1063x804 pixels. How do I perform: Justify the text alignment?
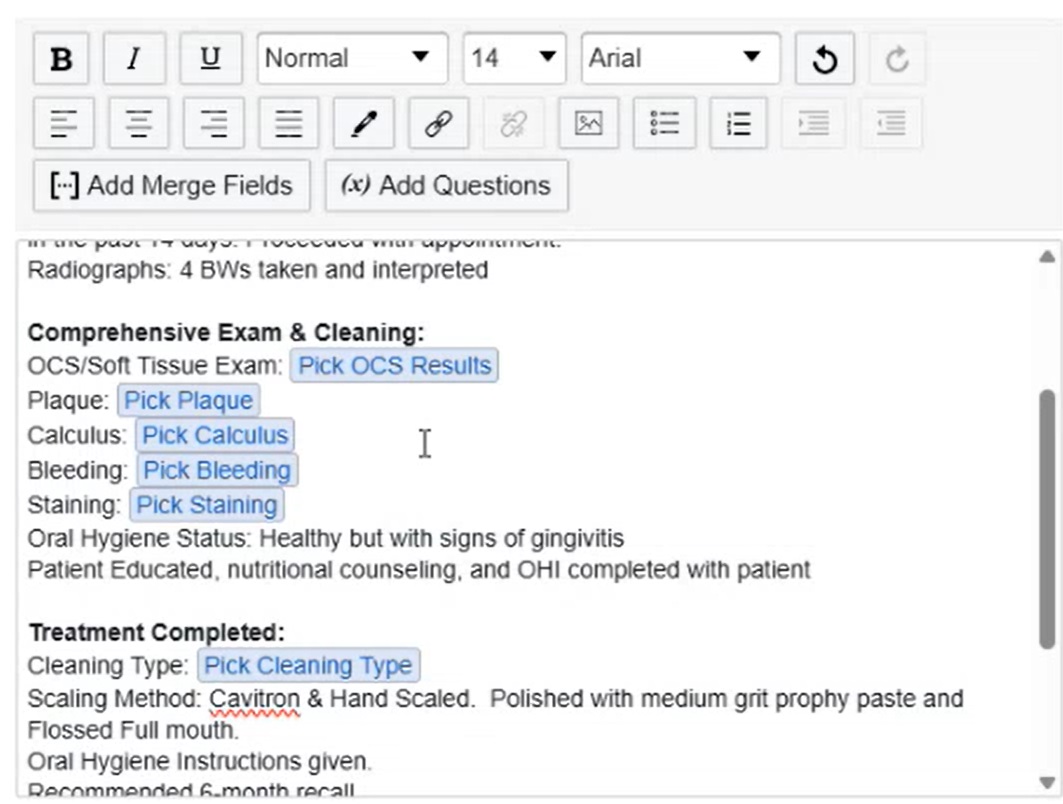click(x=288, y=124)
